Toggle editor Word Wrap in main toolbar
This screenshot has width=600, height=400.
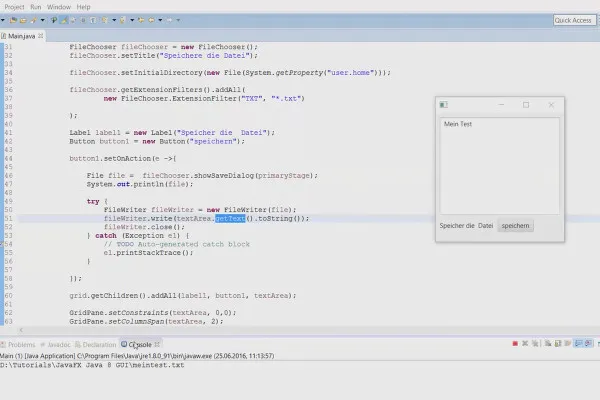pyautogui.click(x=73, y=20)
